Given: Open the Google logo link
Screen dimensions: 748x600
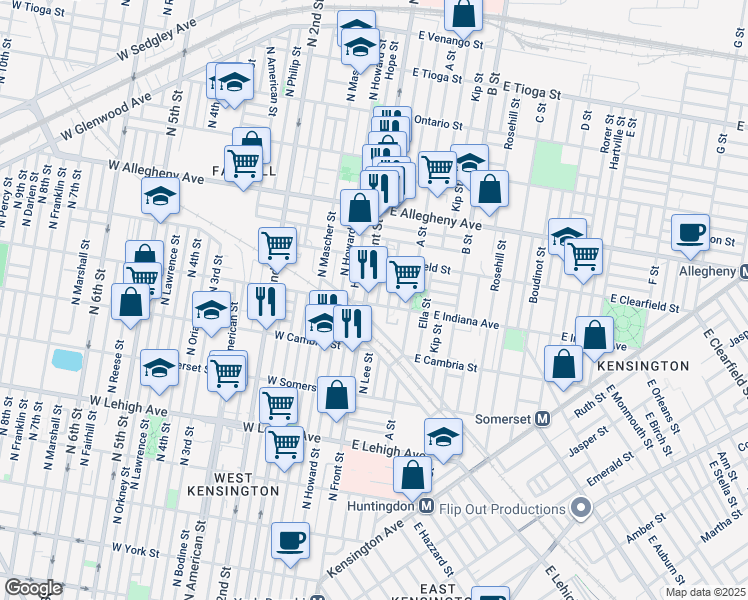Looking at the screenshot, I should tap(33, 588).
